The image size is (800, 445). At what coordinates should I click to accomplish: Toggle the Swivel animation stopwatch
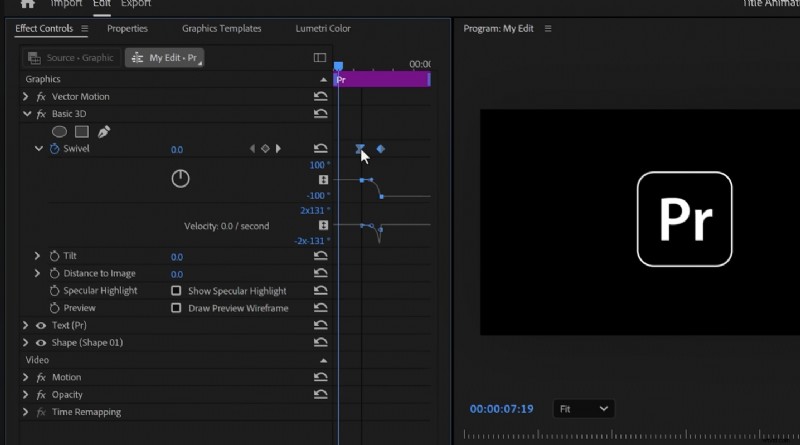pos(55,149)
